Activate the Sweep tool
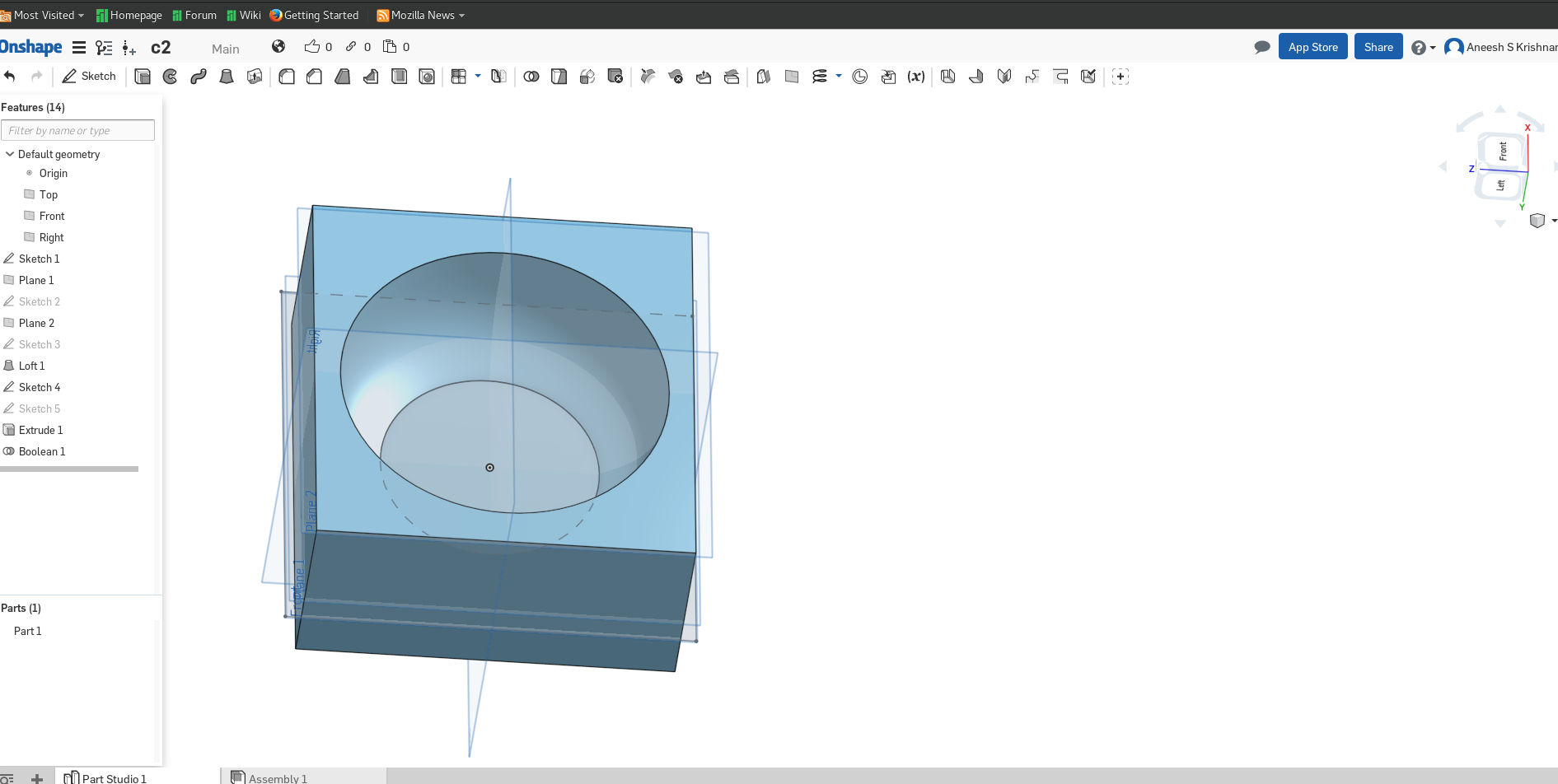Screen dimensions: 1558x784 tap(199, 77)
